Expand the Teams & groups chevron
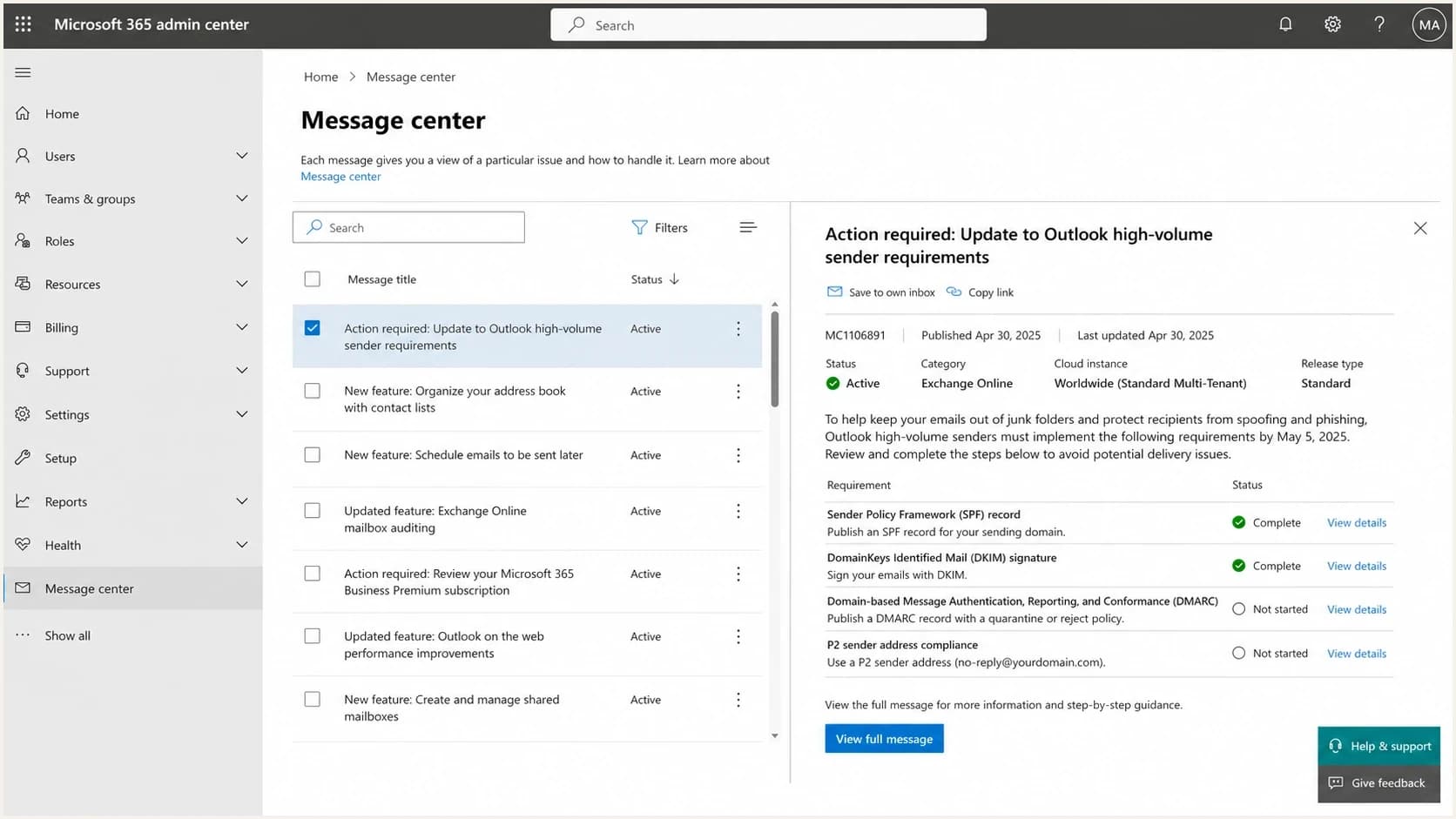1456x819 pixels. coord(242,198)
